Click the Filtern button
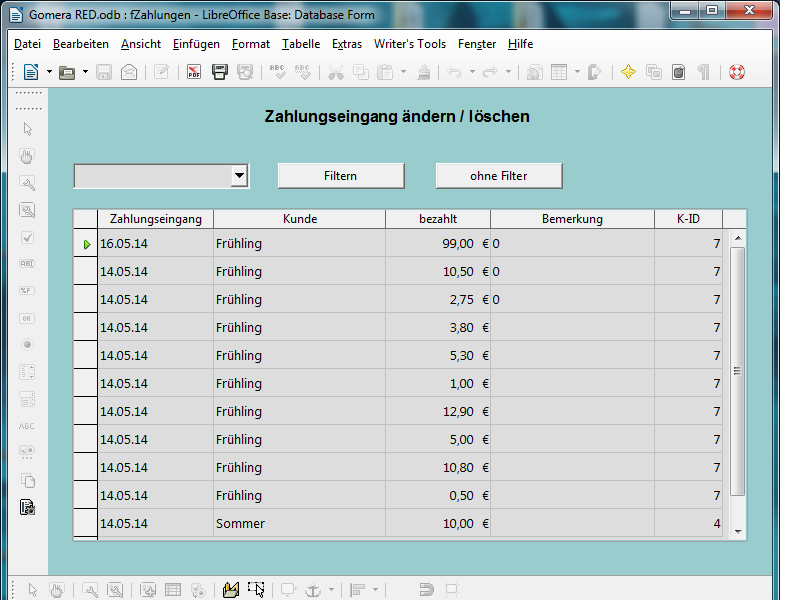 pos(340,176)
